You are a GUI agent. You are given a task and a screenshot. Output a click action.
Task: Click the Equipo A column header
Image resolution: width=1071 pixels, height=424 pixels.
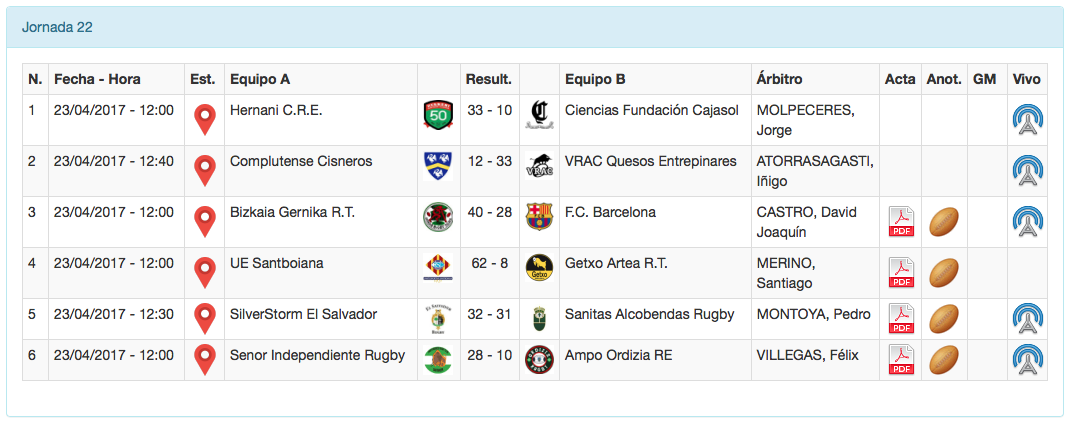coord(260,79)
